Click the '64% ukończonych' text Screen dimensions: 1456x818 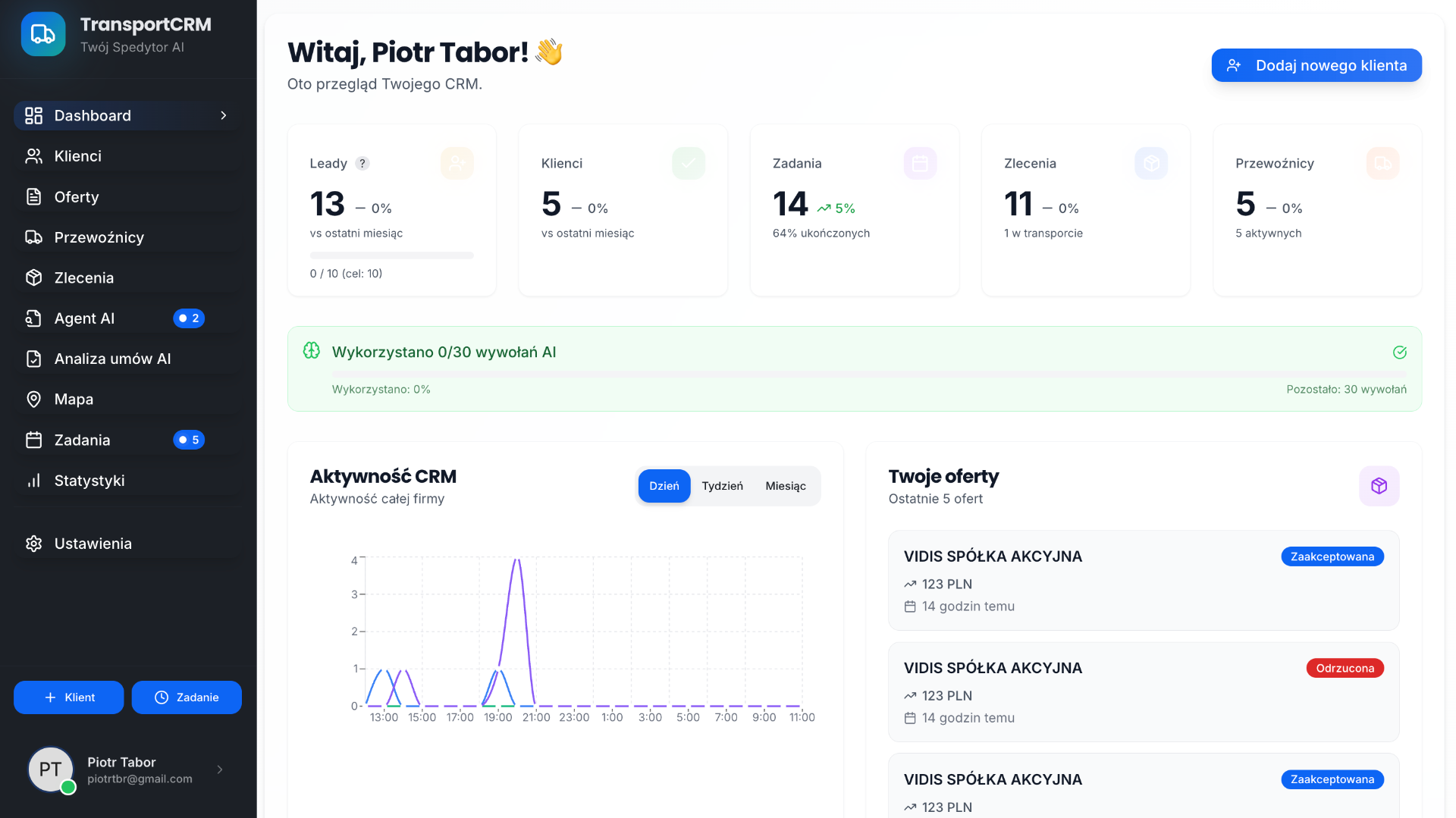click(x=821, y=233)
